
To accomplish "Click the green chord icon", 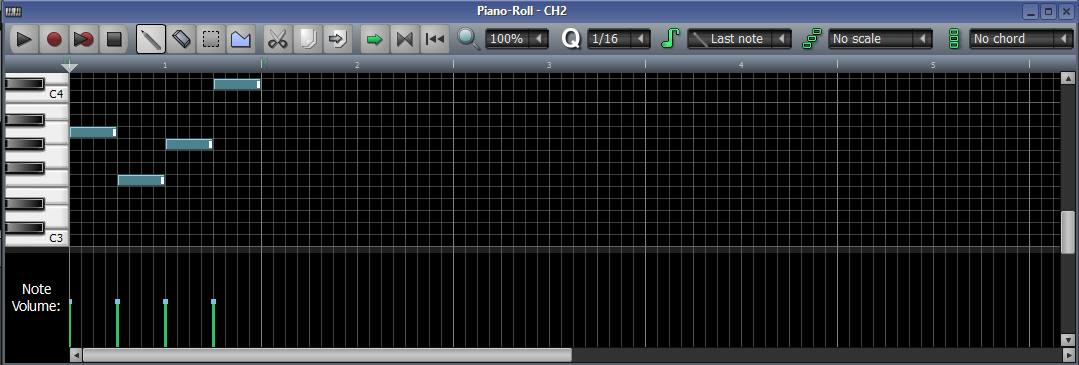I will (x=954, y=39).
